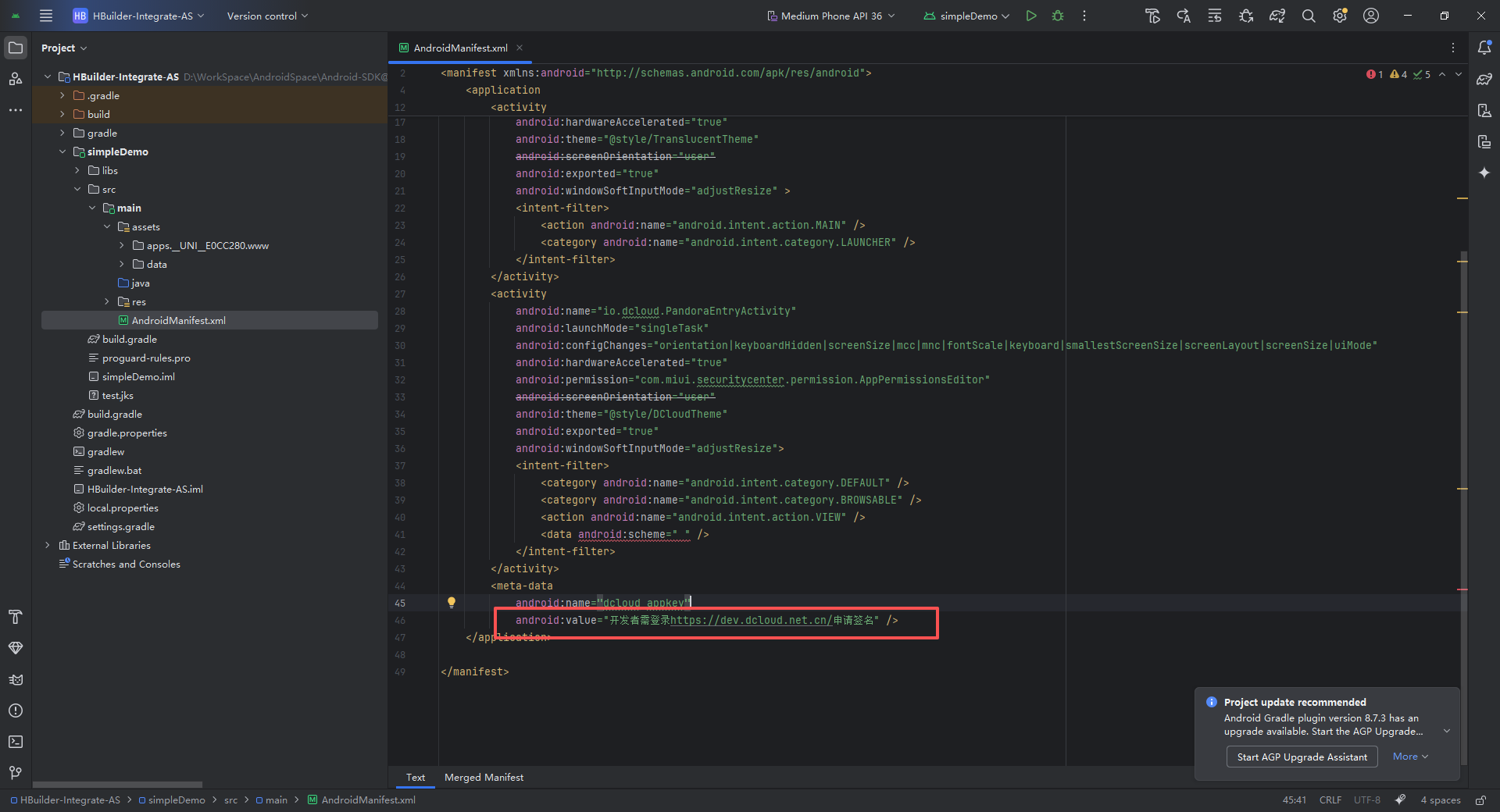Run the simpleDemo configuration
This screenshot has height=812, width=1500.
click(1031, 16)
